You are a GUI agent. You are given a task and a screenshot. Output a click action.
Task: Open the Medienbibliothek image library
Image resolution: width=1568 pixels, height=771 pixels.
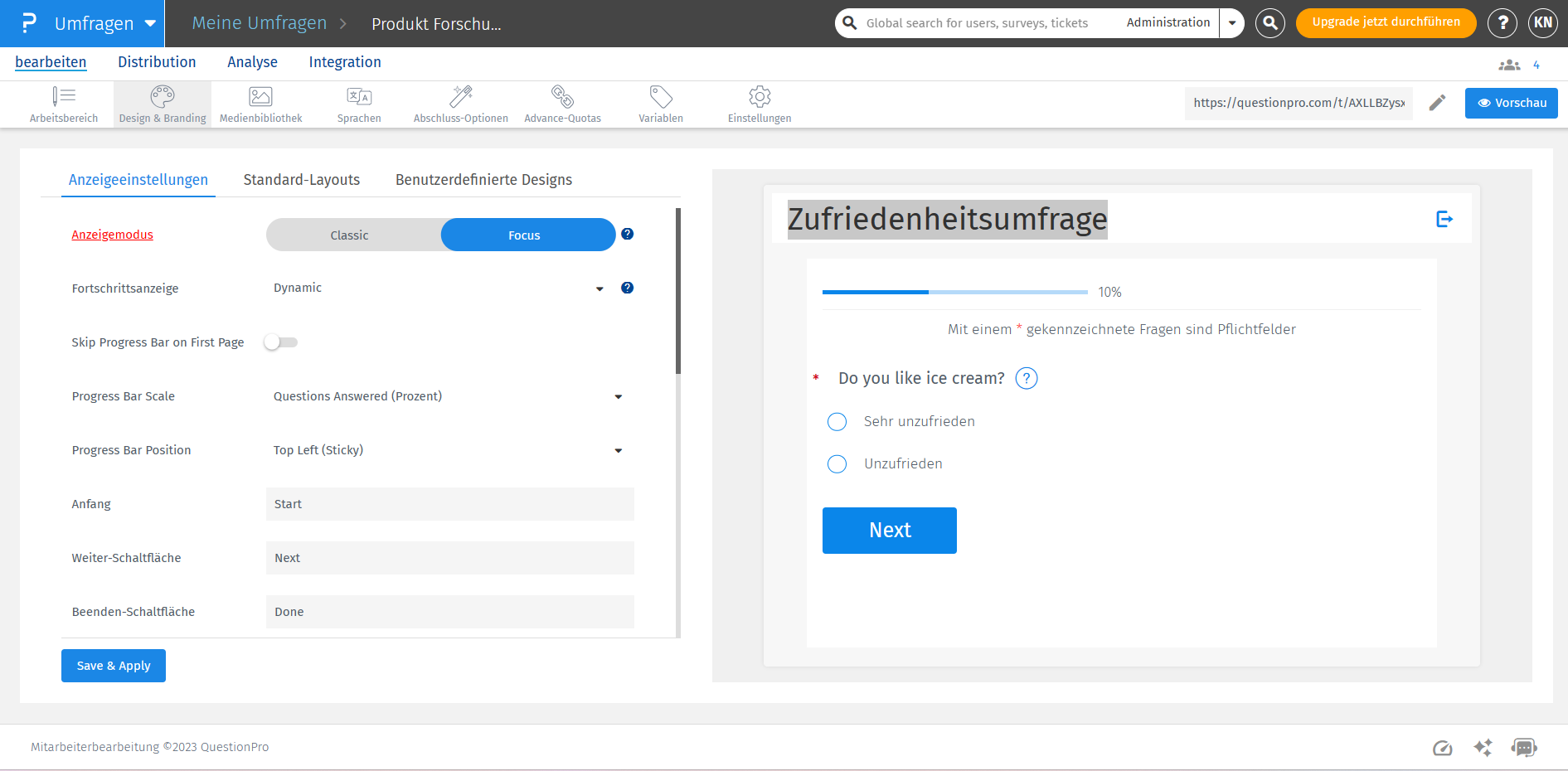pyautogui.click(x=261, y=104)
